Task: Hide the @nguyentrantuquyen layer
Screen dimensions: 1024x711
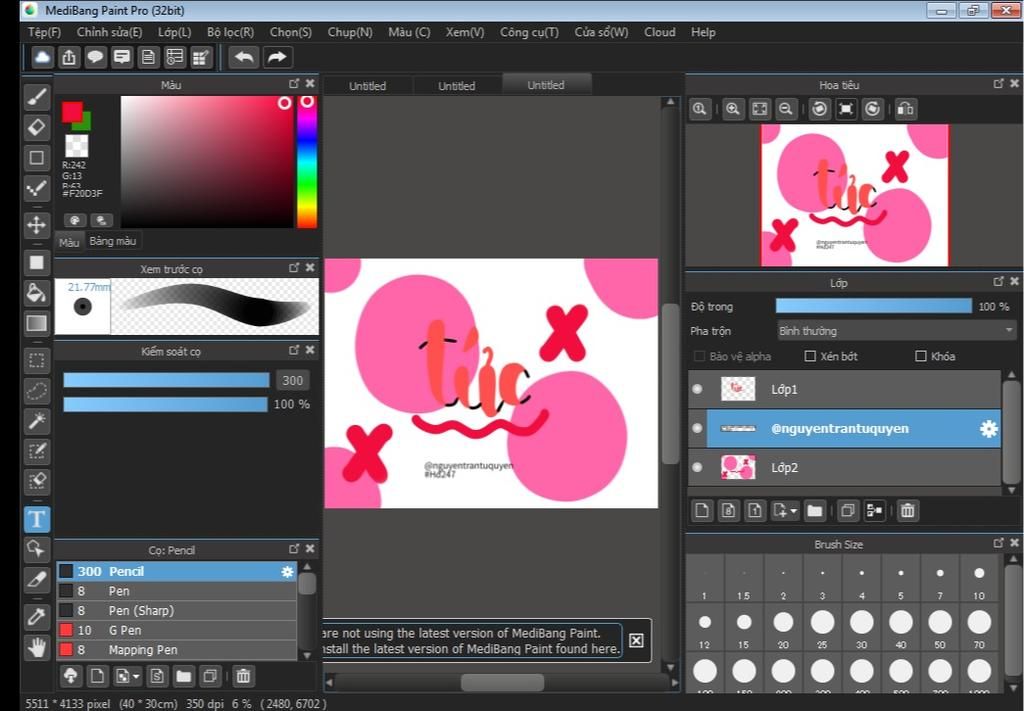Action: click(697, 428)
